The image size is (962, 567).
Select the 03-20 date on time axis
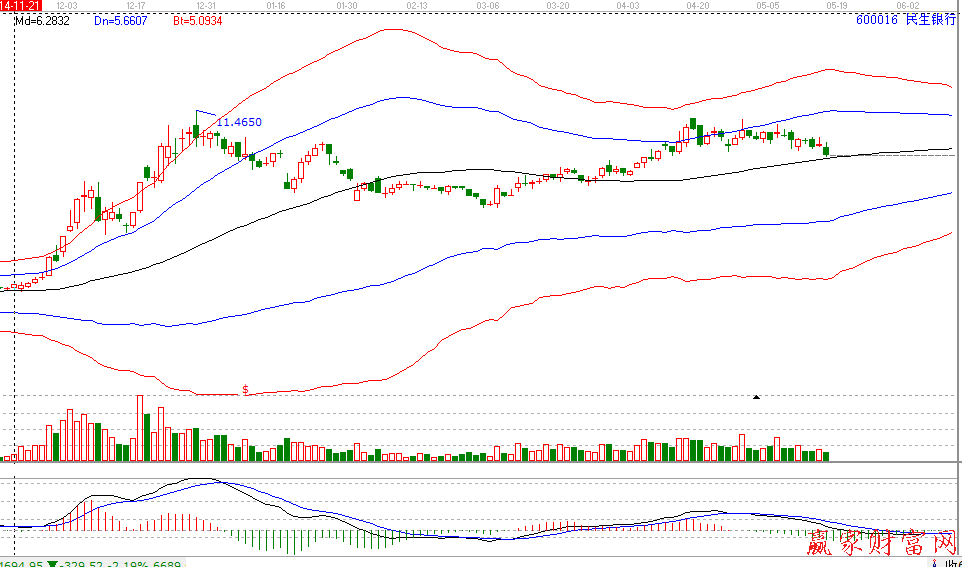click(x=558, y=6)
